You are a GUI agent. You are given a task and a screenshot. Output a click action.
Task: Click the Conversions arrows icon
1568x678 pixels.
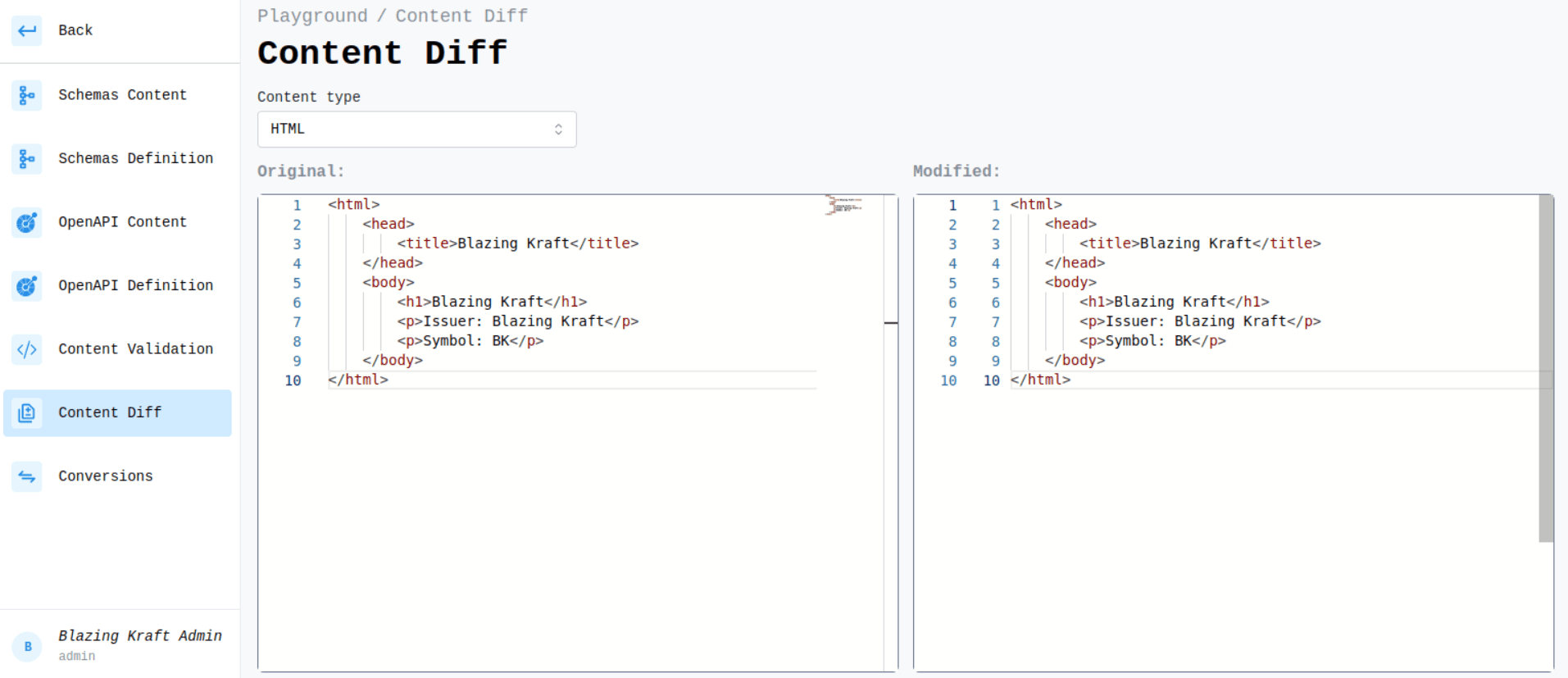pos(27,476)
